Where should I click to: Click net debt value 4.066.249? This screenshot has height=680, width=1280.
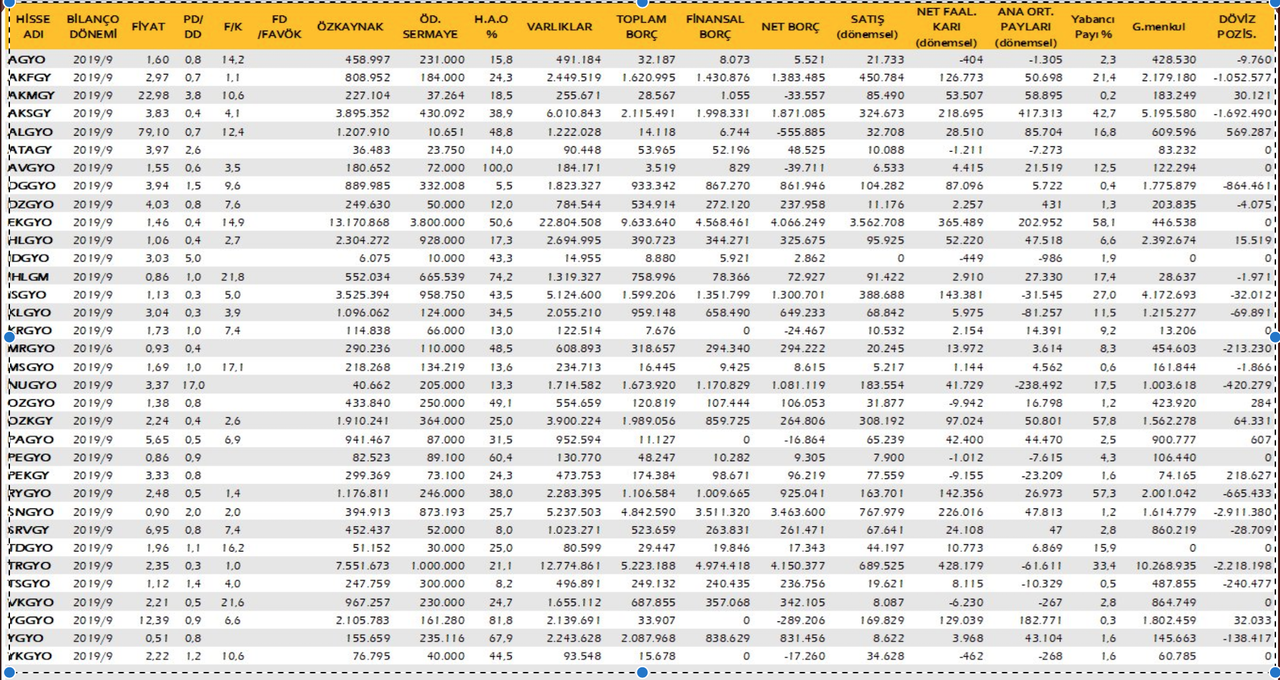tap(797, 222)
